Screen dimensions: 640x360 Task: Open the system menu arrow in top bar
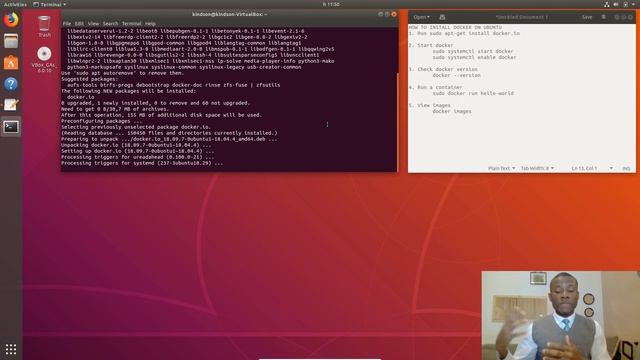point(633,4)
